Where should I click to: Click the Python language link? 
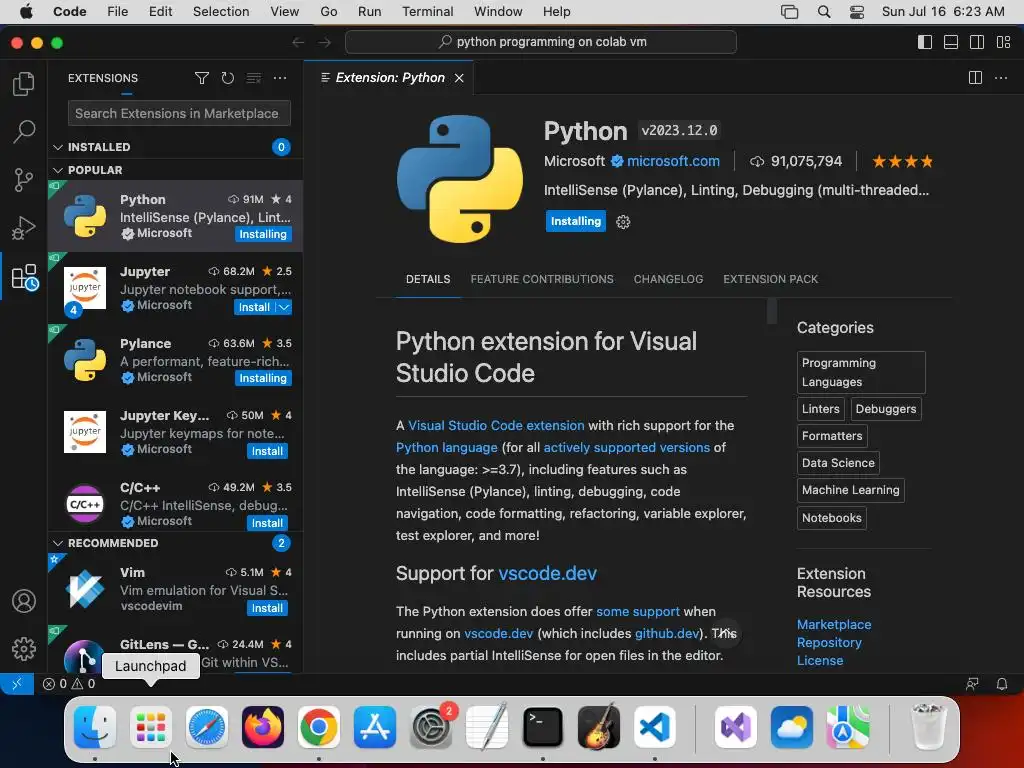pos(447,447)
